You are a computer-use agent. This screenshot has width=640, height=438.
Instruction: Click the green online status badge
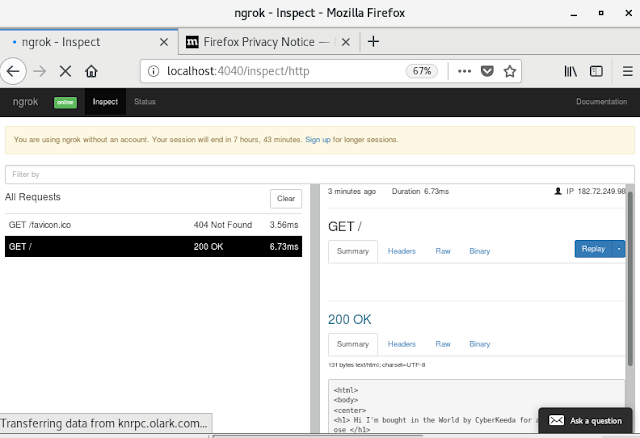(65, 102)
